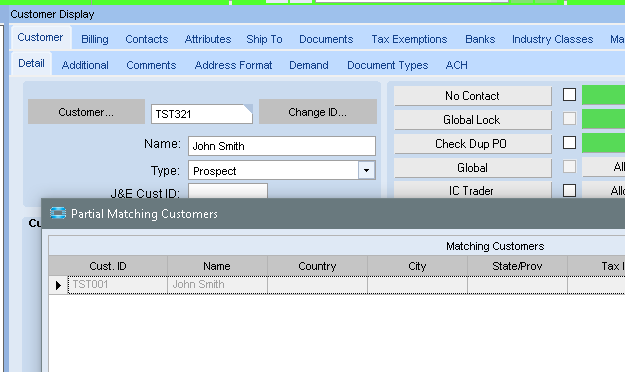Go to the Demand sub-tab
The image size is (625, 372).
coord(309,65)
